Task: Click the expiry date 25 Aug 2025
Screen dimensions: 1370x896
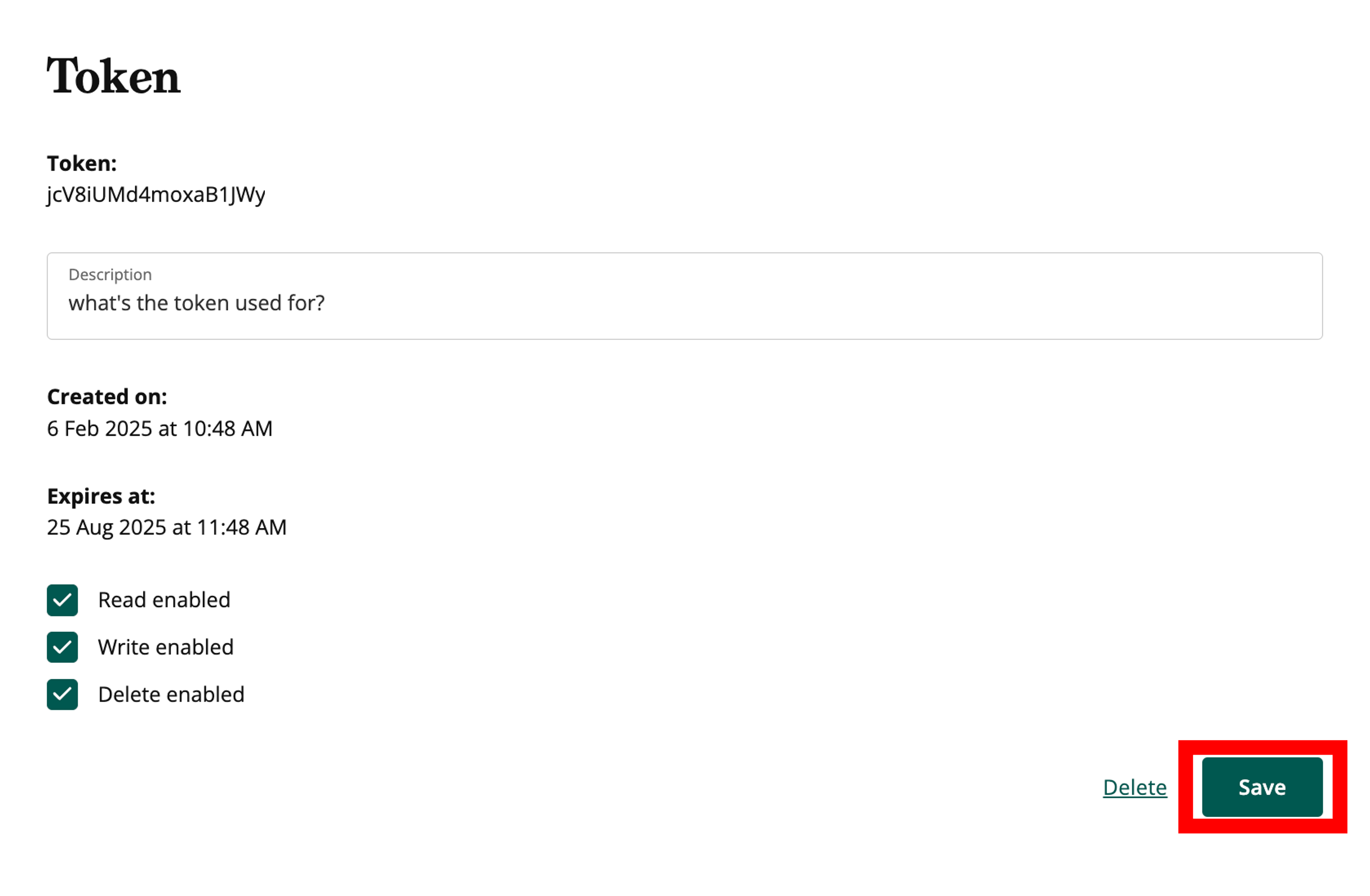Action: click(167, 527)
